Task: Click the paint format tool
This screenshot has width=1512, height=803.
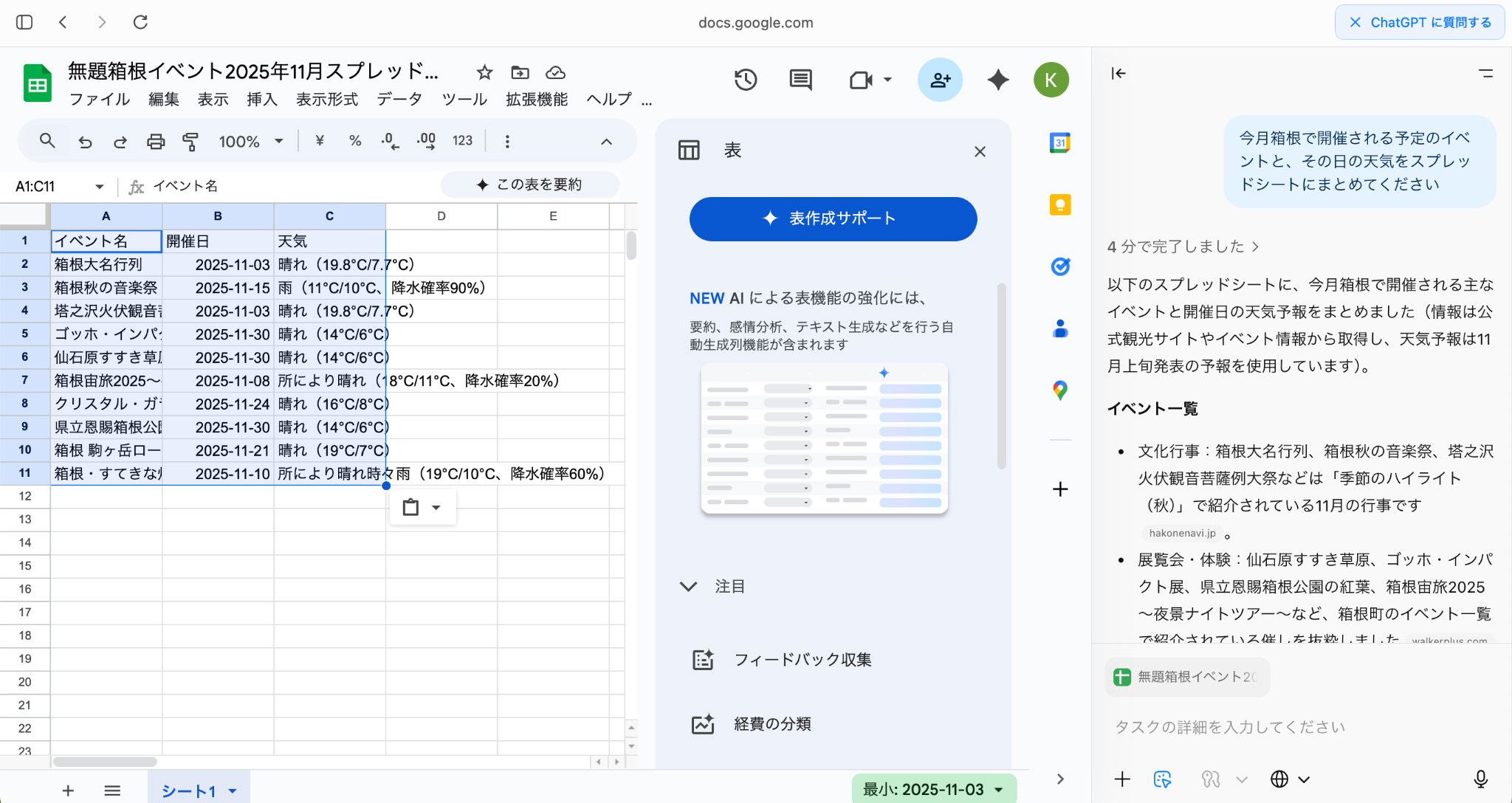Action: point(190,141)
